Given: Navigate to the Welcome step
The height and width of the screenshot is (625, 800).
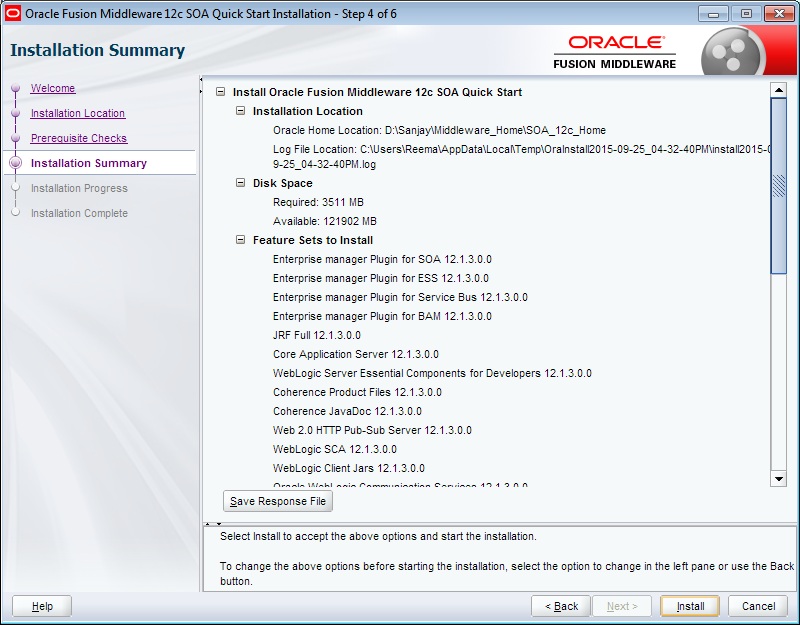Looking at the screenshot, I should tap(55, 88).
